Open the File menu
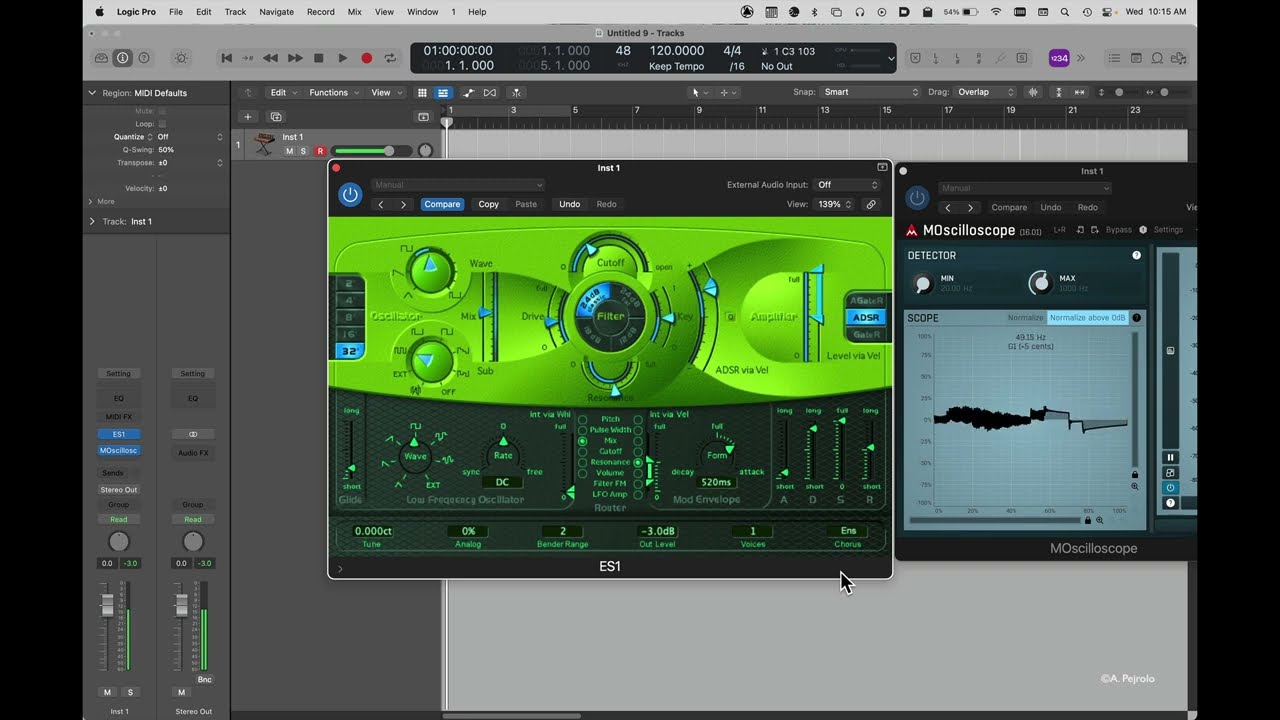Image resolution: width=1280 pixels, height=720 pixels. (x=176, y=12)
